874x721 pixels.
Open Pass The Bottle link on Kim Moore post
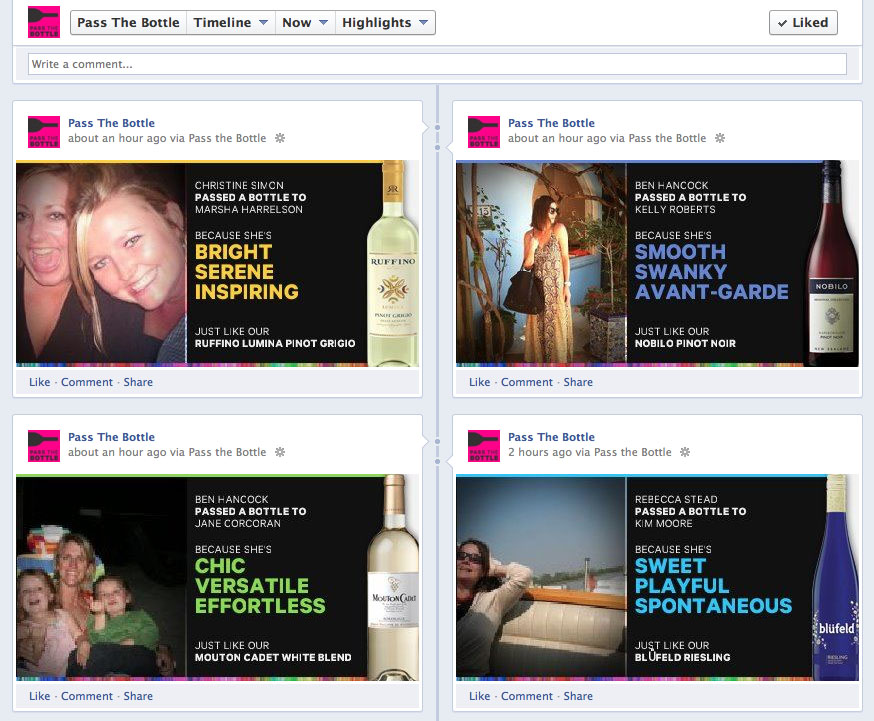tap(551, 437)
